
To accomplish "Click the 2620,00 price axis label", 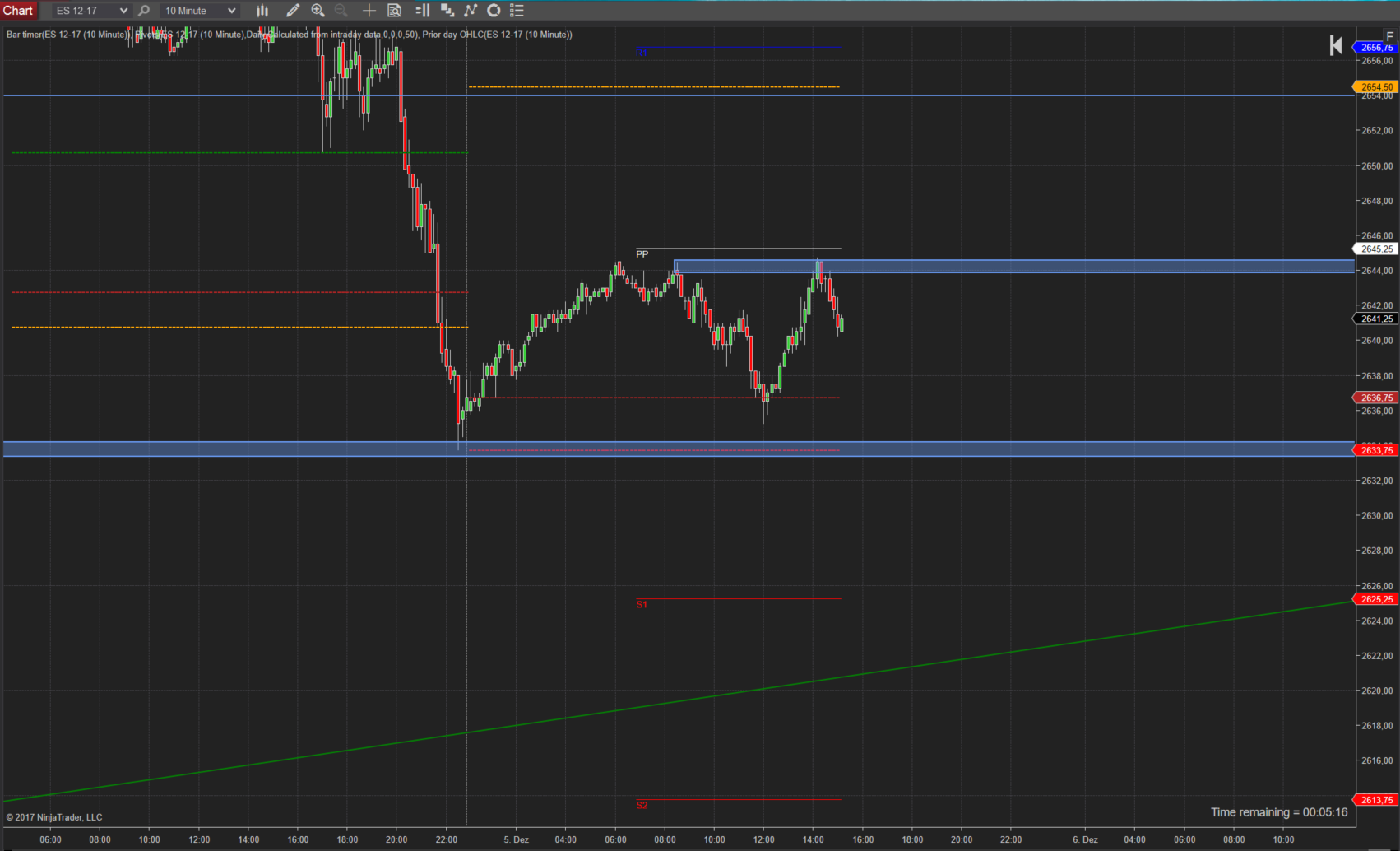I will tap(1377, 691).
